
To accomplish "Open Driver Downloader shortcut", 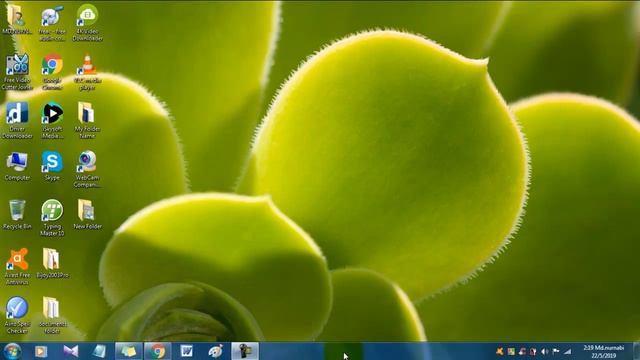I will point(17,120).
